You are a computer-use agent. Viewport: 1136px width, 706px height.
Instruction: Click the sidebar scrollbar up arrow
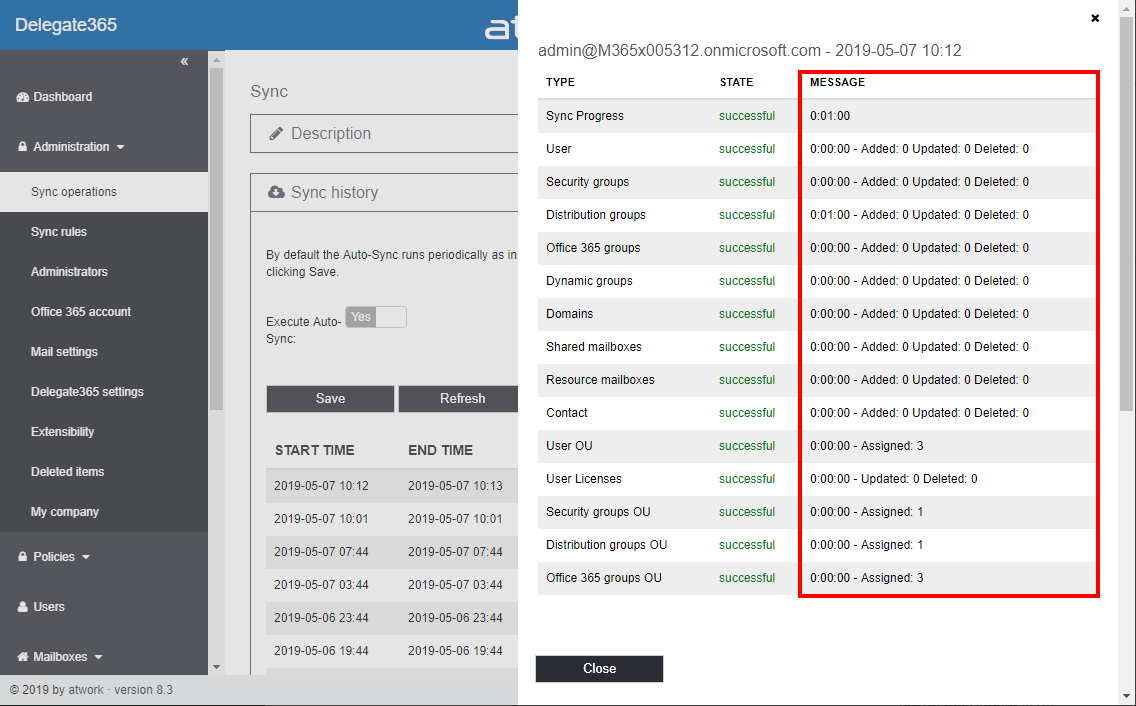pyautogui.click(x=216, y=60)
